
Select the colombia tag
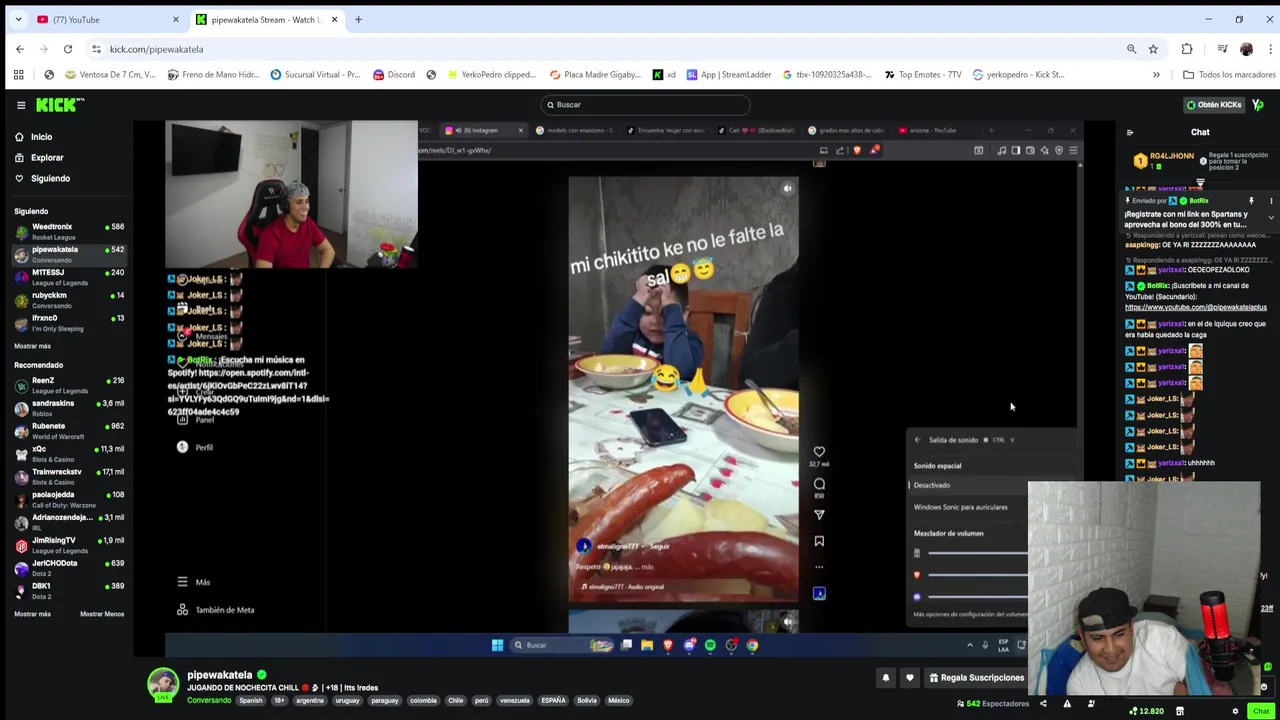pos(423,700)
